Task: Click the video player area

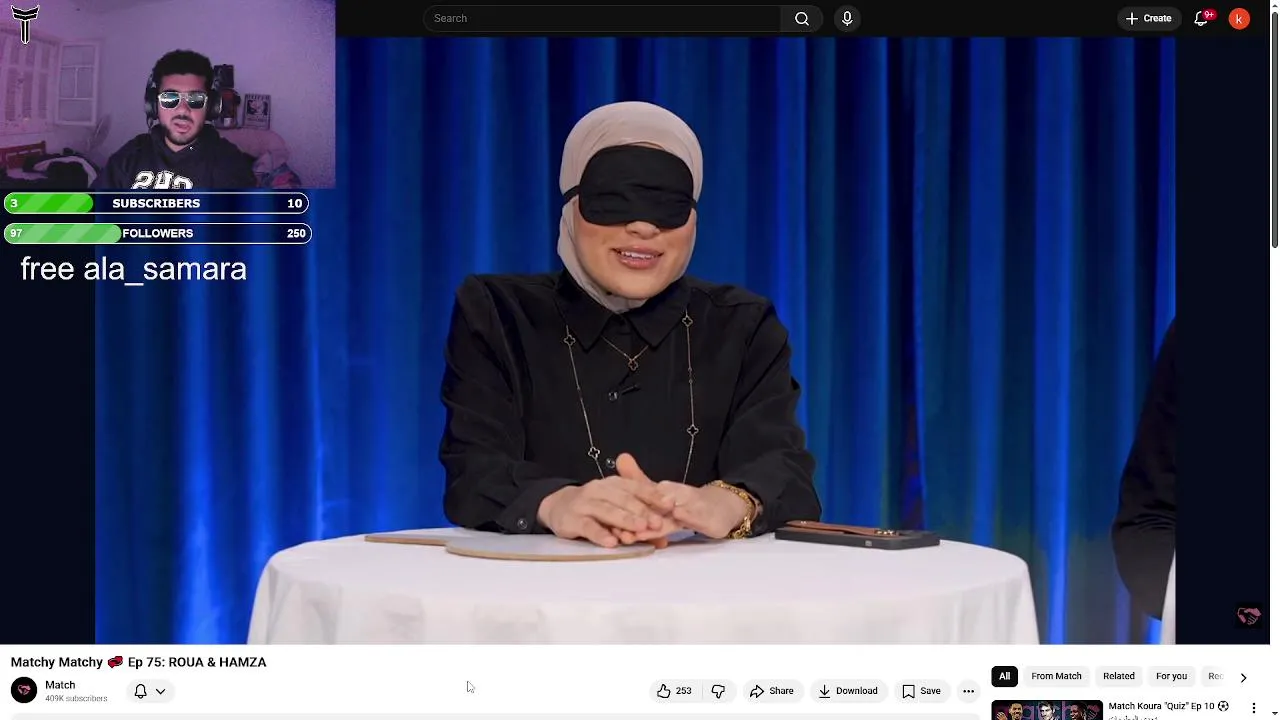Action: 635,340
